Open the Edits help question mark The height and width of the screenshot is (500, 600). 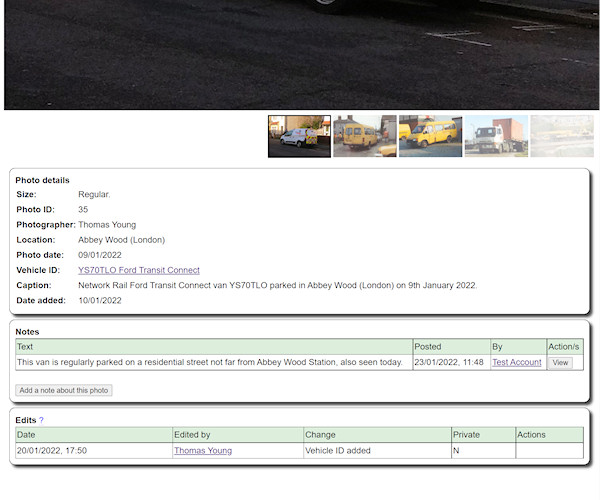click(41, 420)
